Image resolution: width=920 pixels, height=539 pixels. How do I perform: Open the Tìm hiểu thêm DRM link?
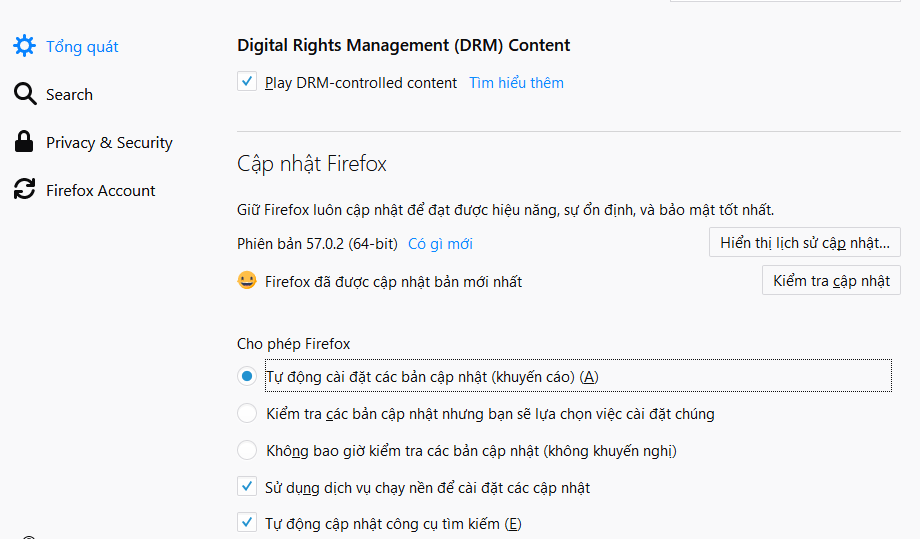516,83
